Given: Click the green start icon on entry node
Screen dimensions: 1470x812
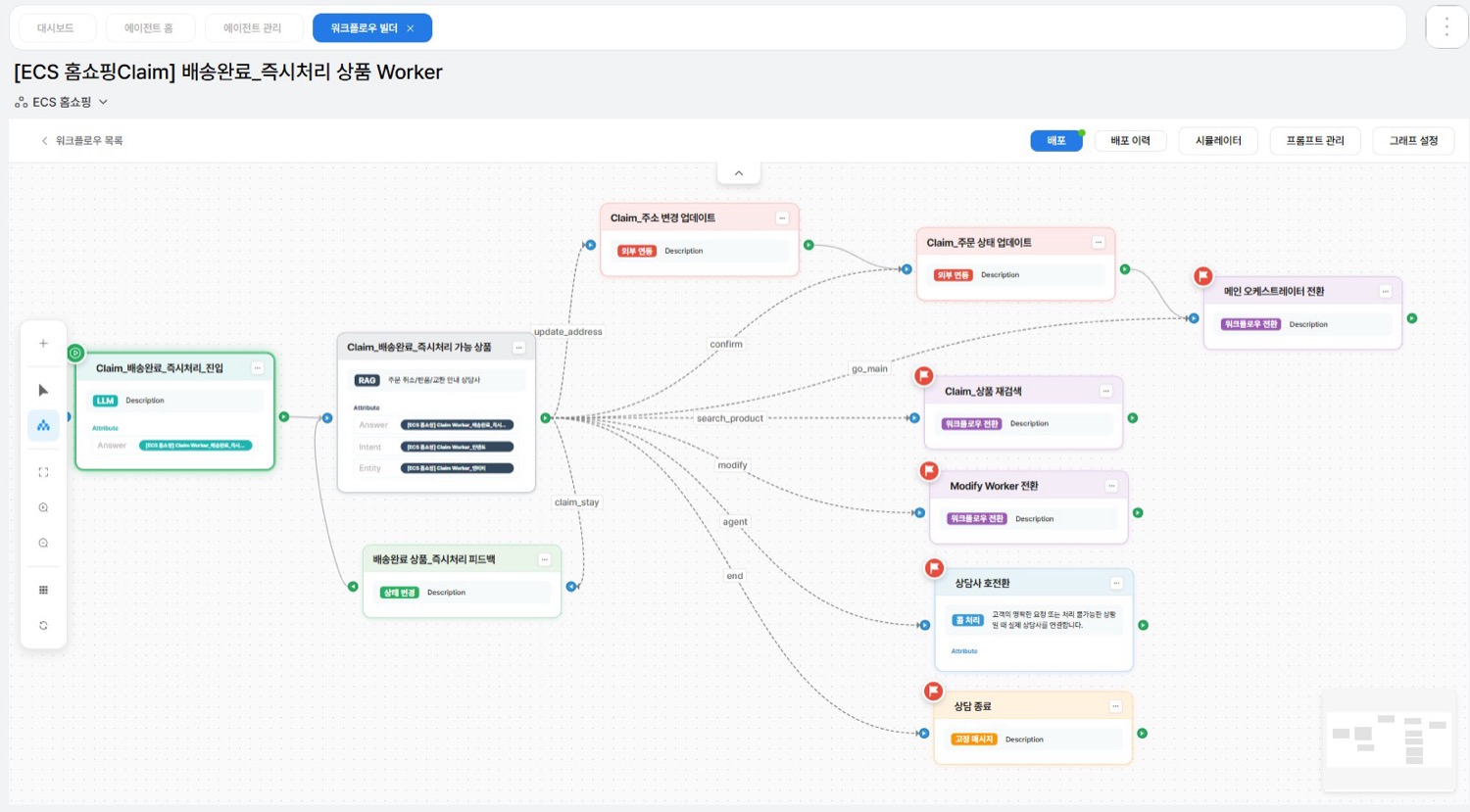Looking at the screenshot, I should point(75,353).
